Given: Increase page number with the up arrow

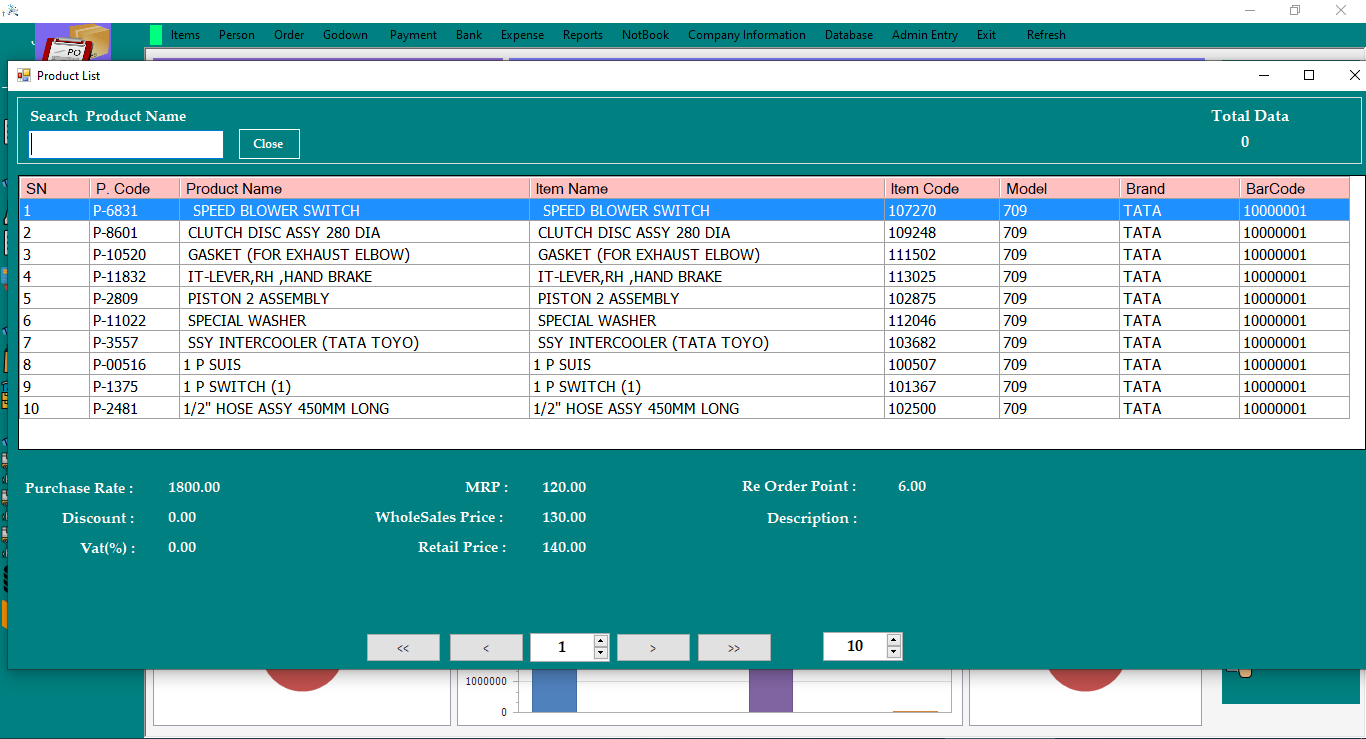Looking at the screenshot, I should 600,641.
